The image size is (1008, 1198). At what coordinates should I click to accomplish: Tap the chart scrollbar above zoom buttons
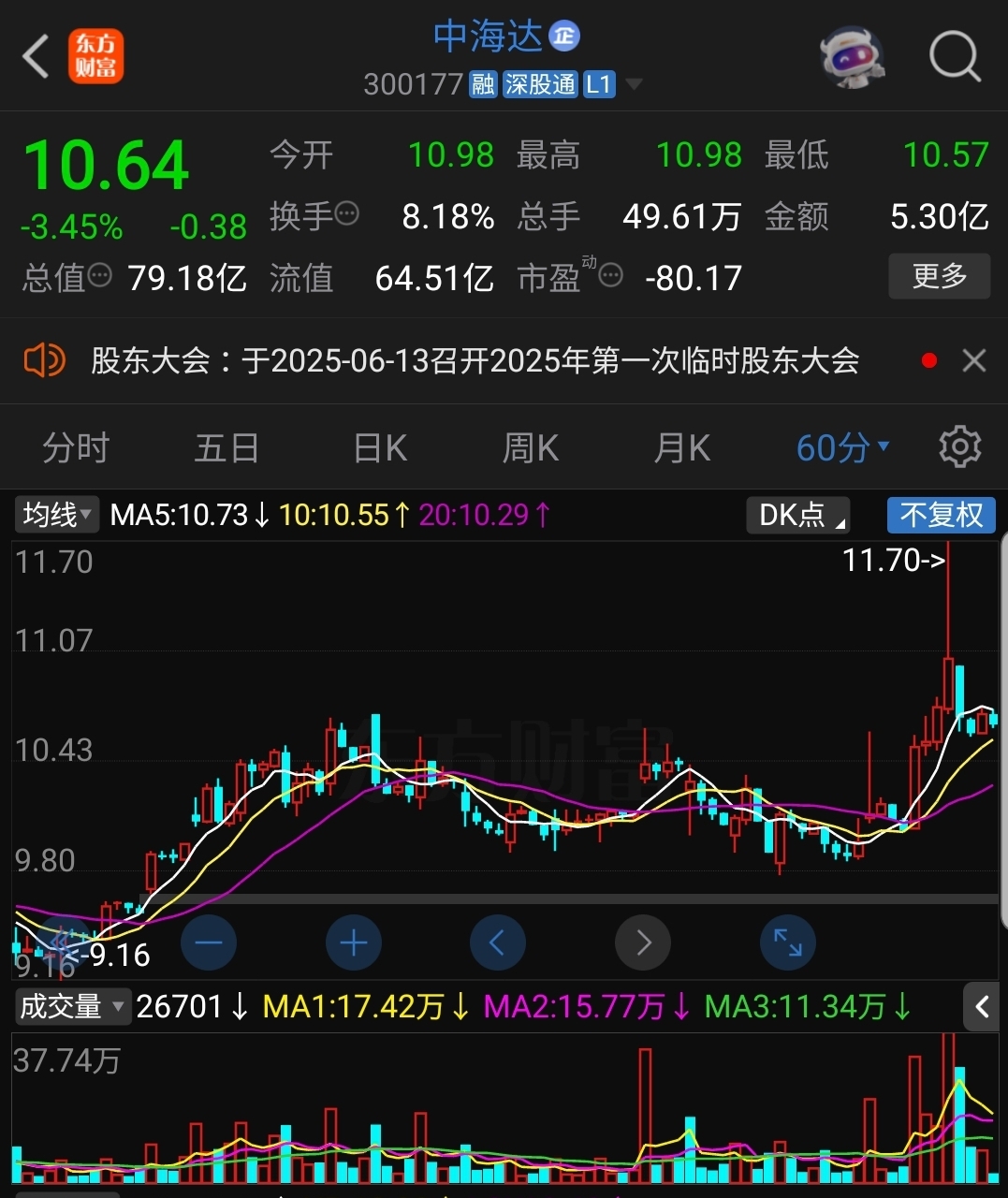[569, 898]
